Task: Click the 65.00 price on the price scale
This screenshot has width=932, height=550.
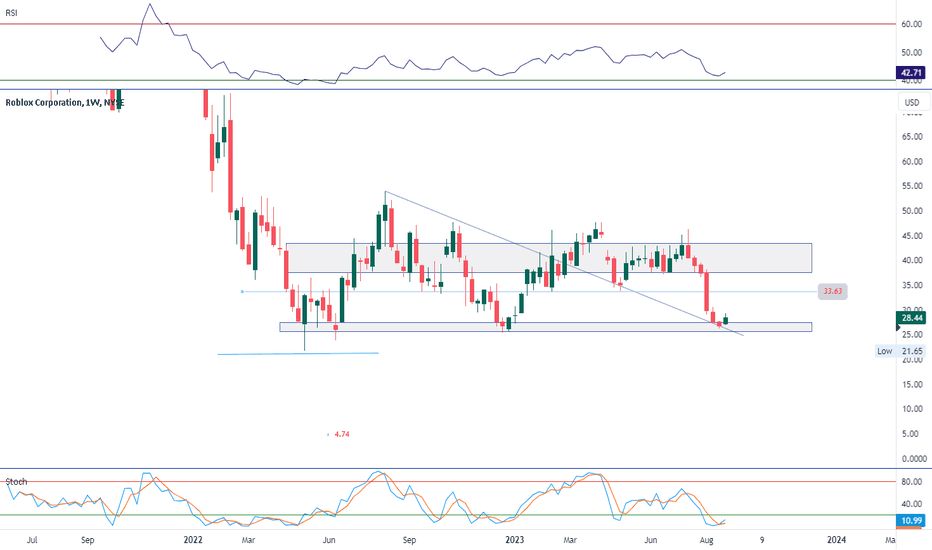Action: pyautogui.click(x=912, y=137)
